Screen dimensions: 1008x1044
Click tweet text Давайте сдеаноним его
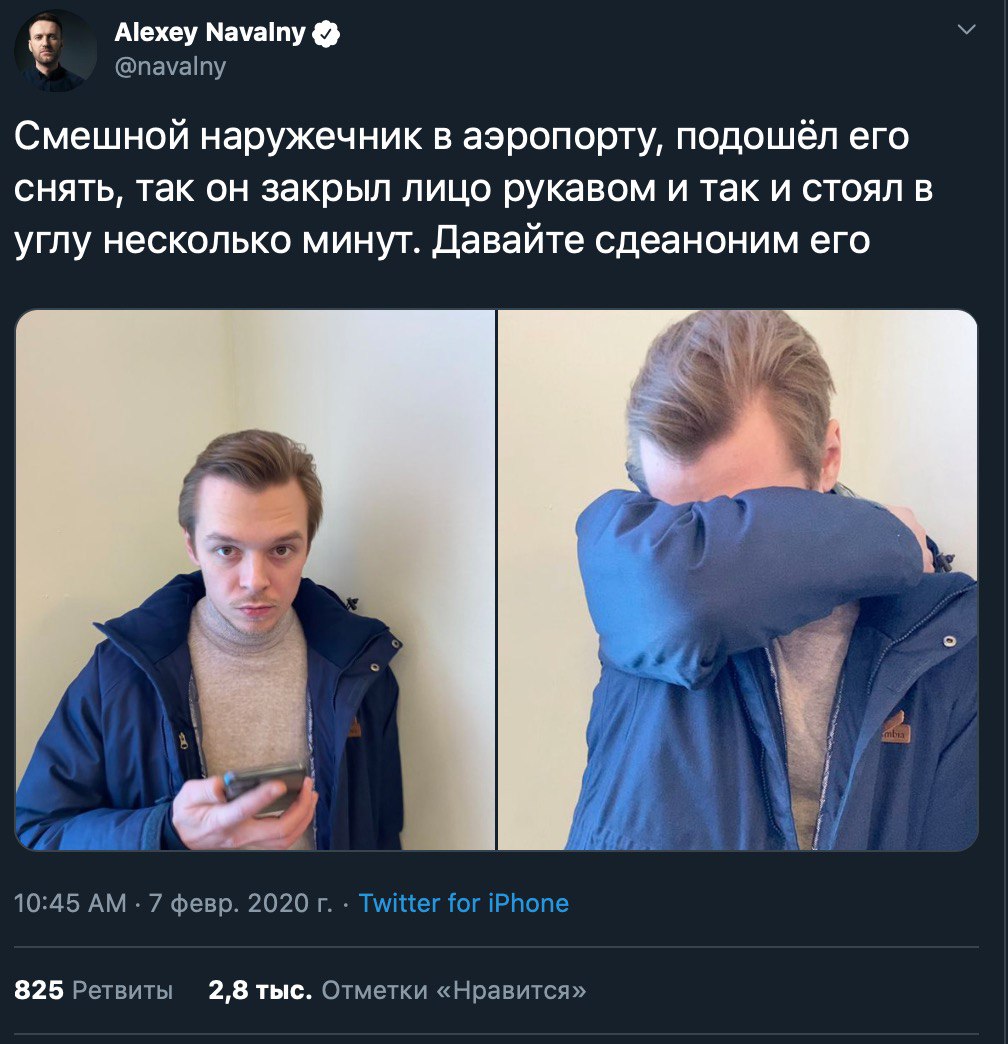click(x=651, y=240)
